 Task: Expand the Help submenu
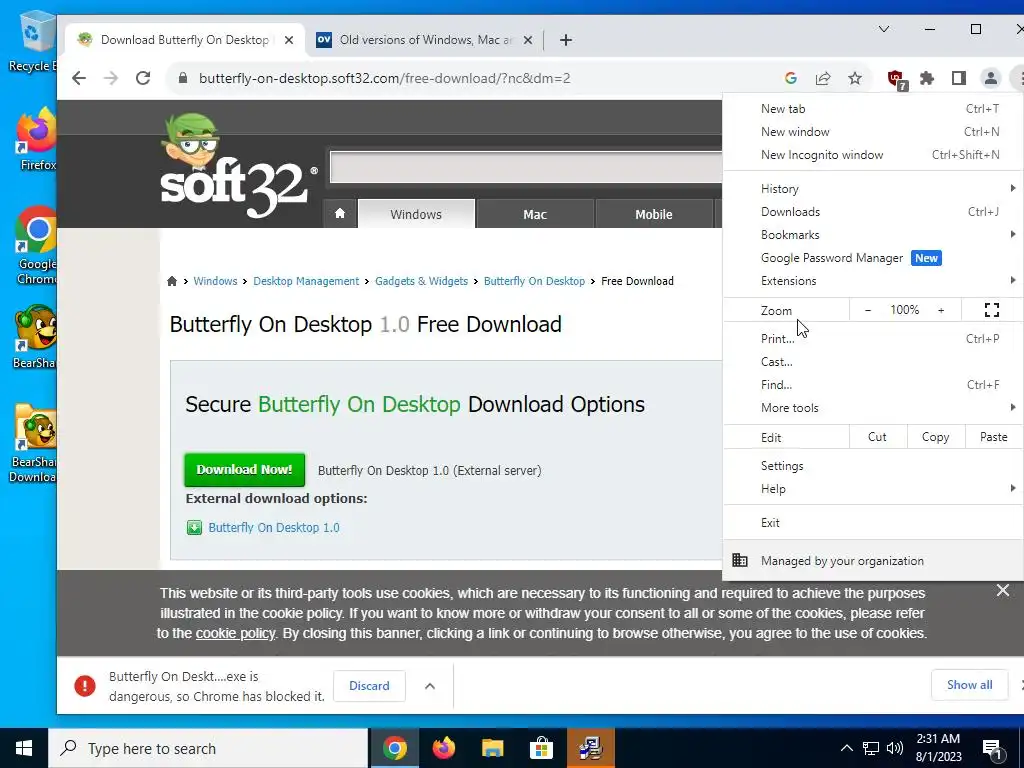pos(873,488)
